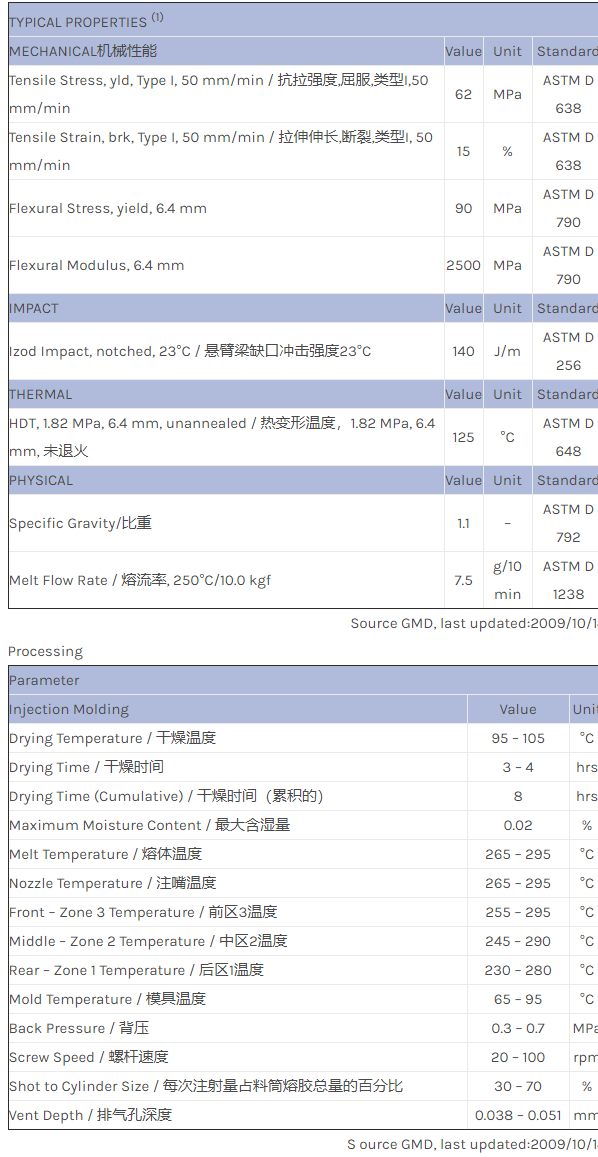
Task: Select the Tensile Strain brk row
Action: (303, 151)
